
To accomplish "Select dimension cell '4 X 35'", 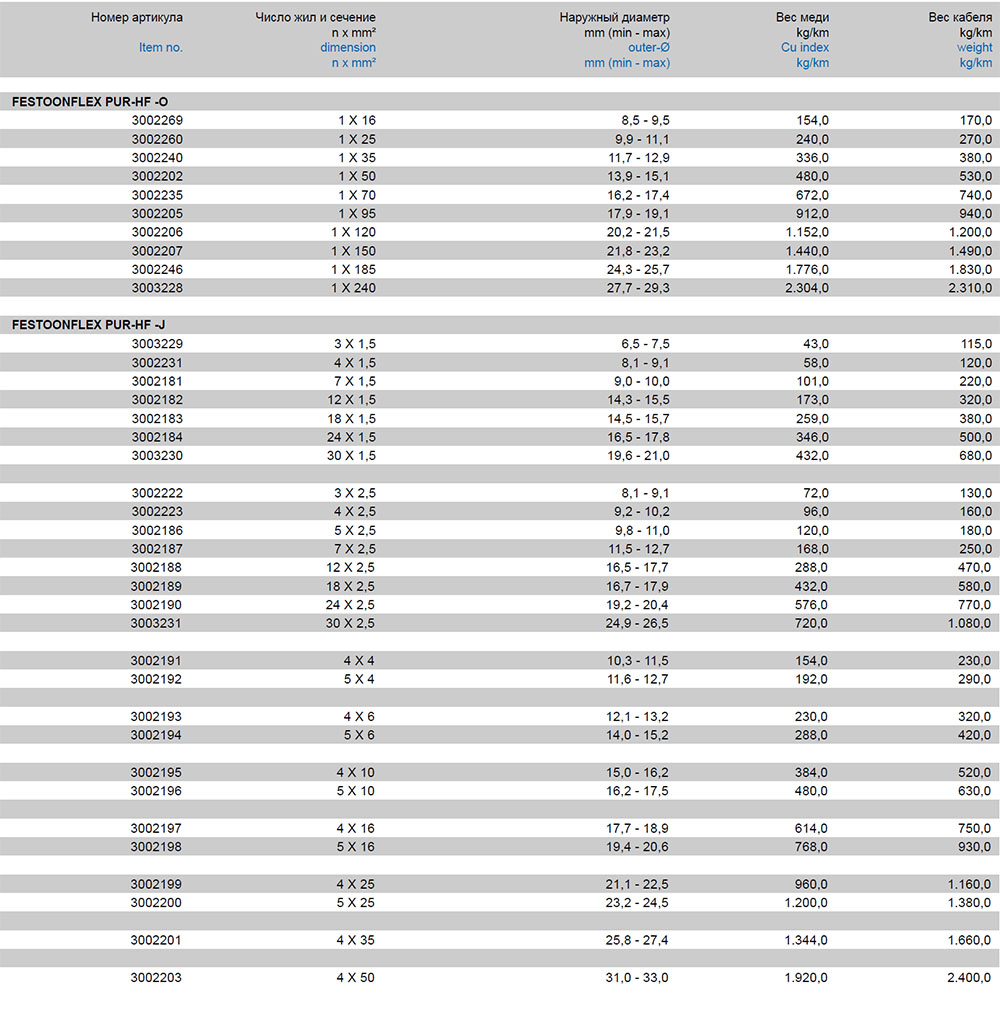I will [355, 940].
